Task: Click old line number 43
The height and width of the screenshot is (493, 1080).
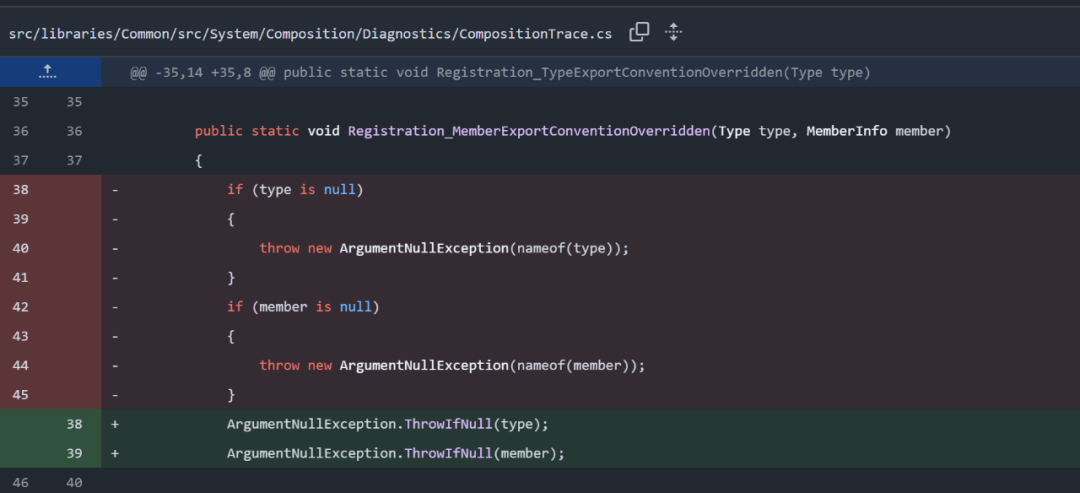Action: pyautogui.click(x=21, y=336)
